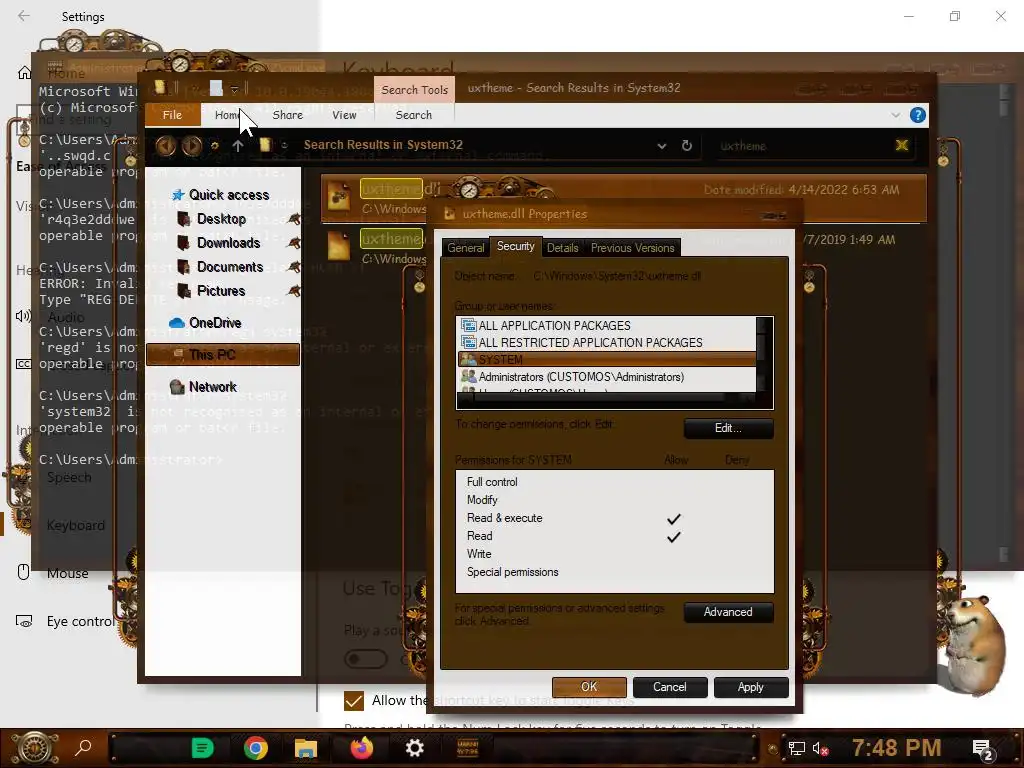The height and width of the screenshot is (768, 1024).
Task: Click Cancel in uxtheme.dll Properties
Action: coord(669,687)
